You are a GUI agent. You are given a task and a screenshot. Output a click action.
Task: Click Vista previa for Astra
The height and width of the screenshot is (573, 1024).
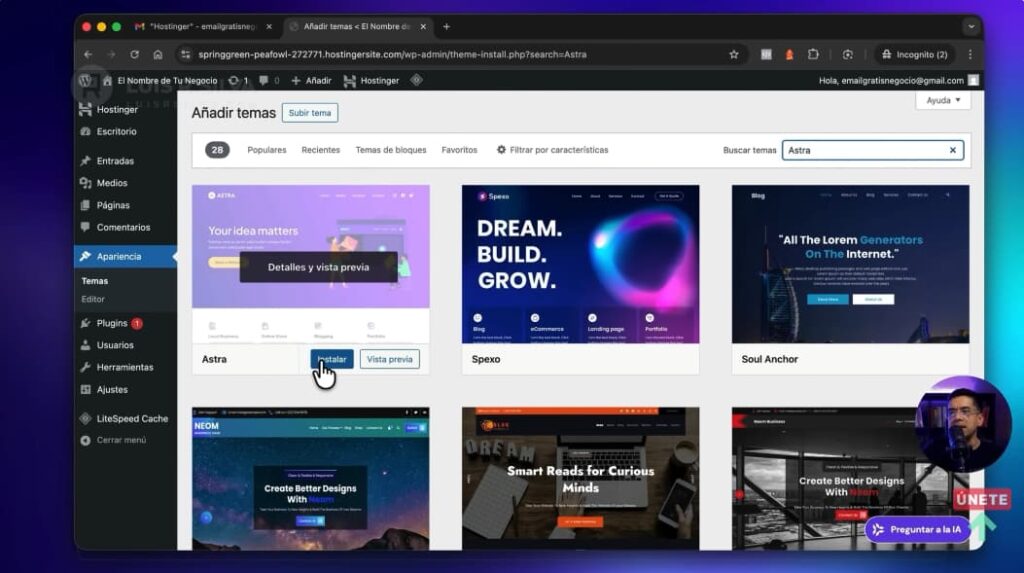(389, 359)
